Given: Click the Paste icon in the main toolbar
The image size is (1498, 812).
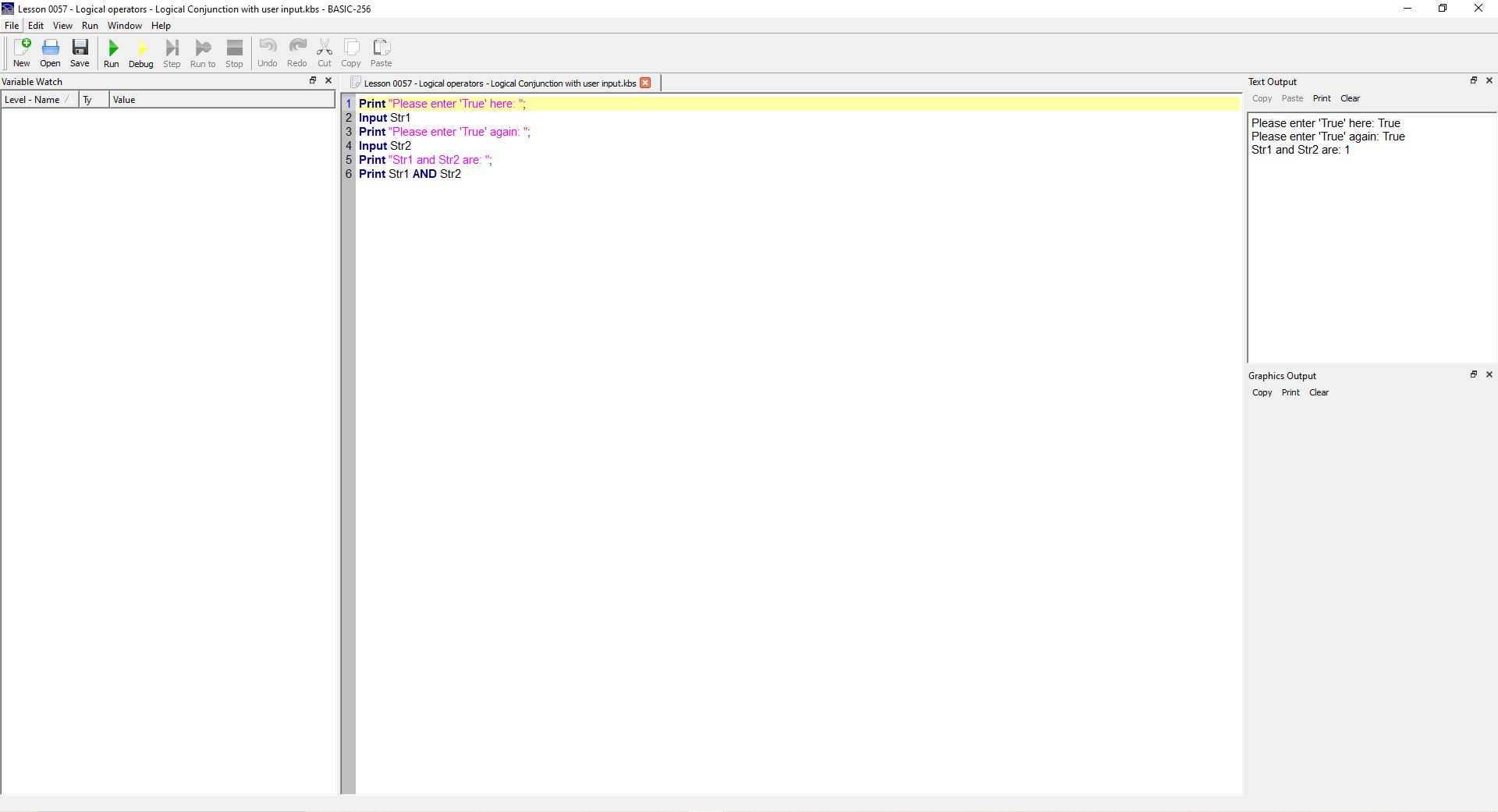Looking at the screenshot, I should coord(381,53).
